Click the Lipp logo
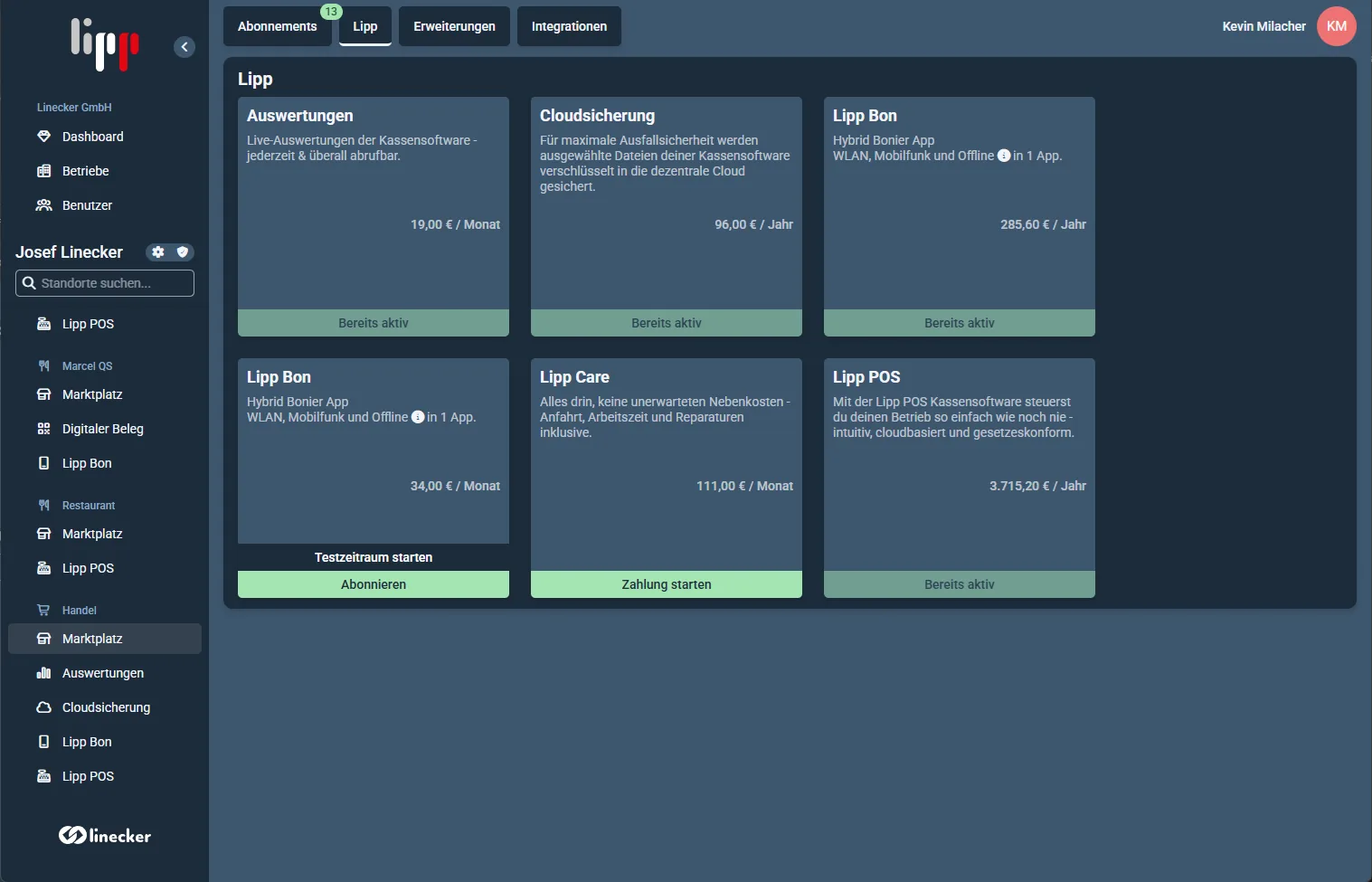The image size is (1372, 882). coord(105,44)
